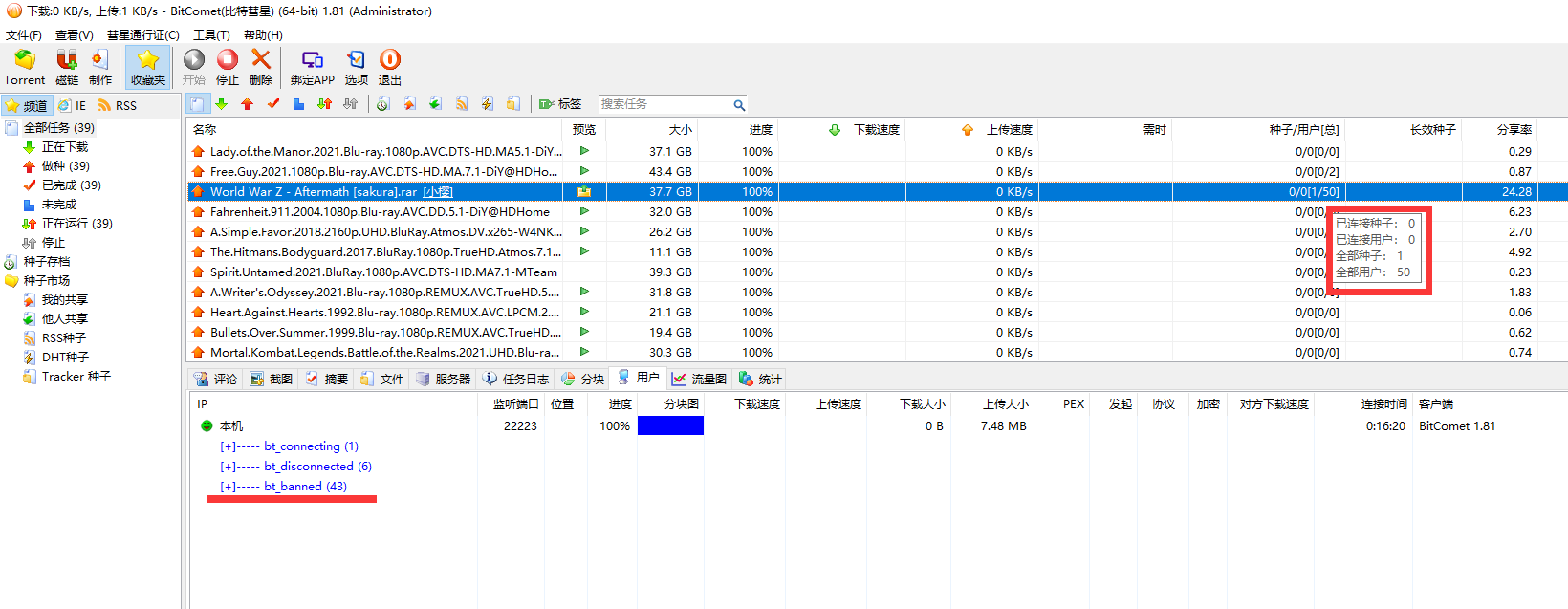Screen dimensions: 1568x609
Task: Filter tasks by blue incomplete icon
Action: (299, 104)
